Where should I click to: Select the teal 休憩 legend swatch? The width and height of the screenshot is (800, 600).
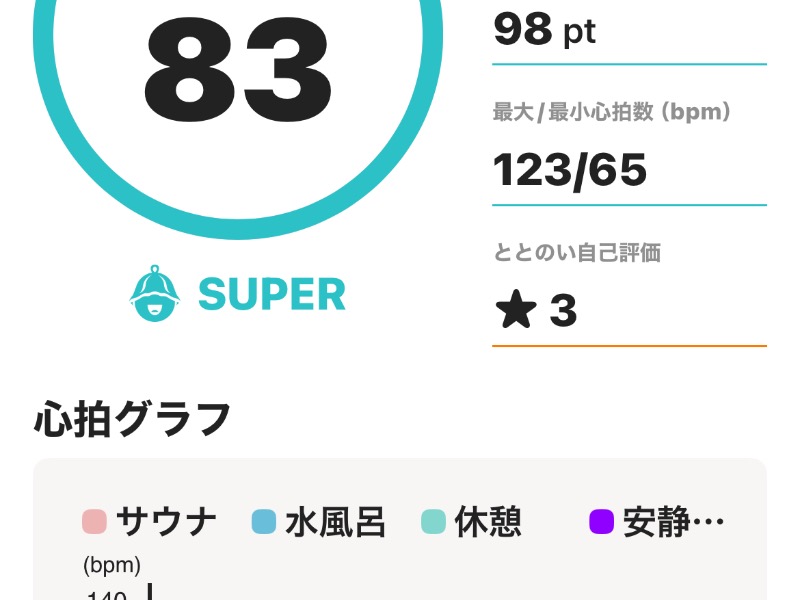(x=433, y=521)
